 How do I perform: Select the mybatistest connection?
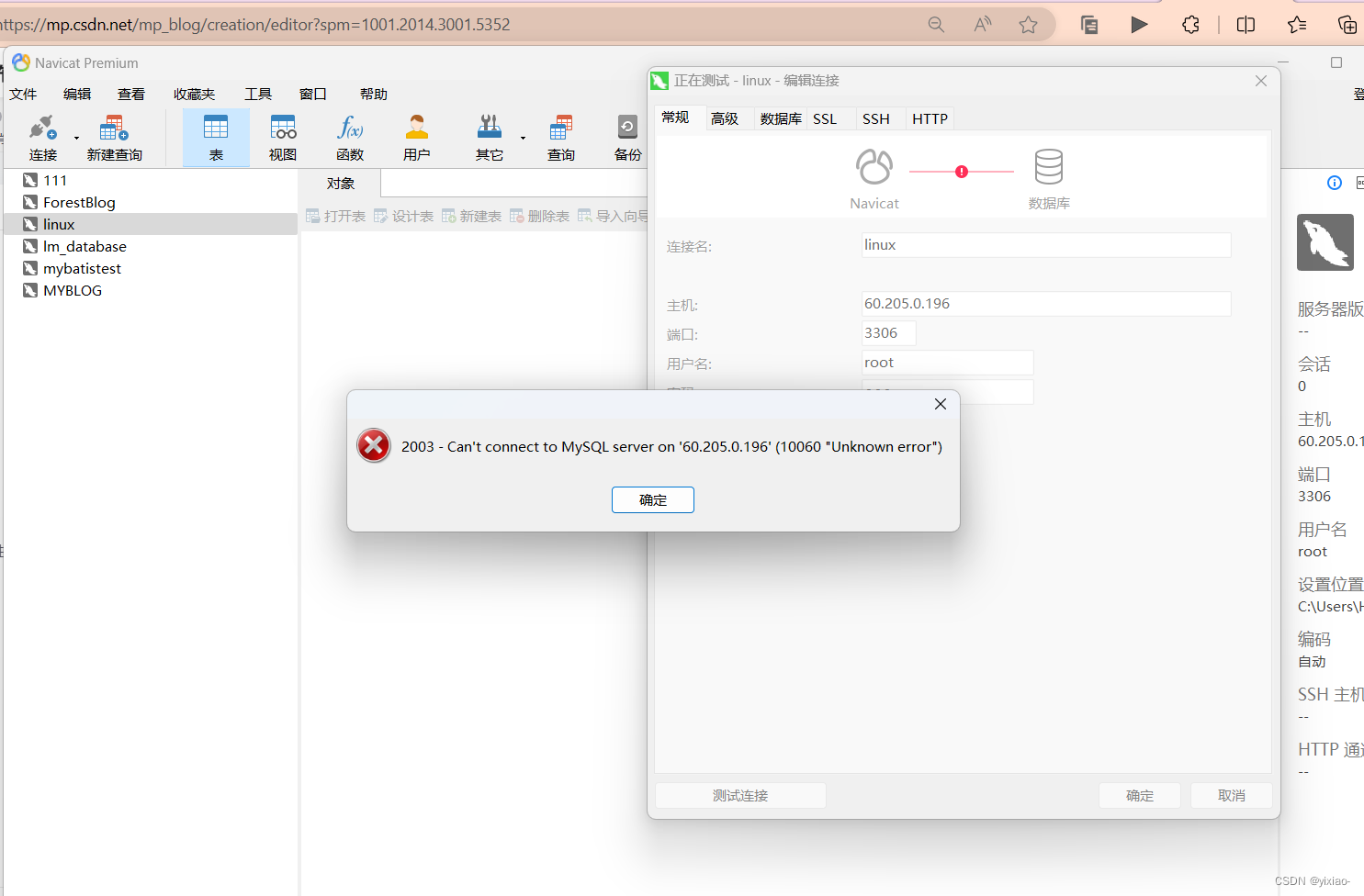(x=151, y=268)
